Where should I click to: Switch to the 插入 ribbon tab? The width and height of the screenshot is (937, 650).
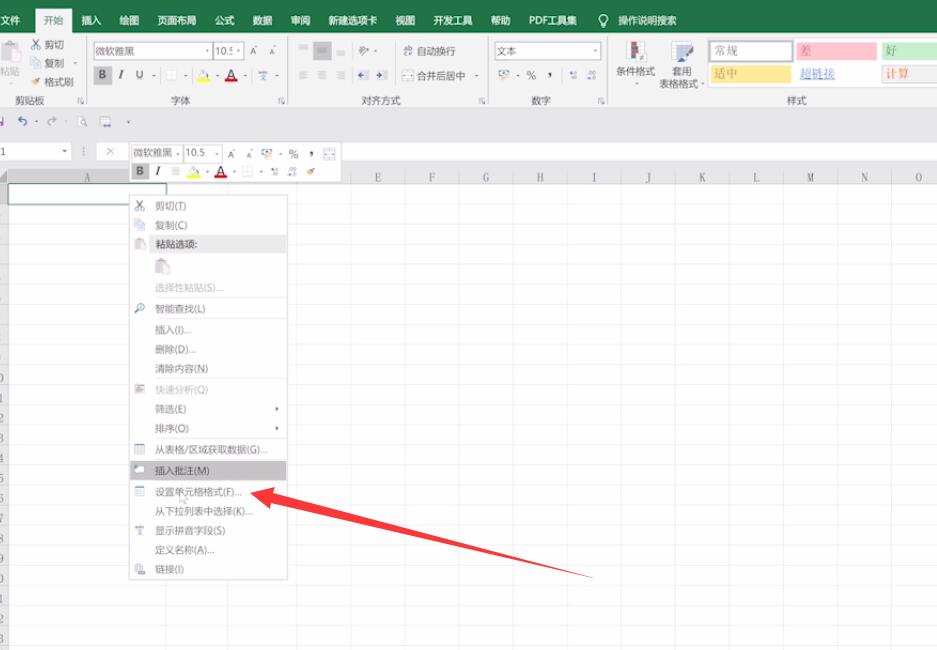coord(91,21)
